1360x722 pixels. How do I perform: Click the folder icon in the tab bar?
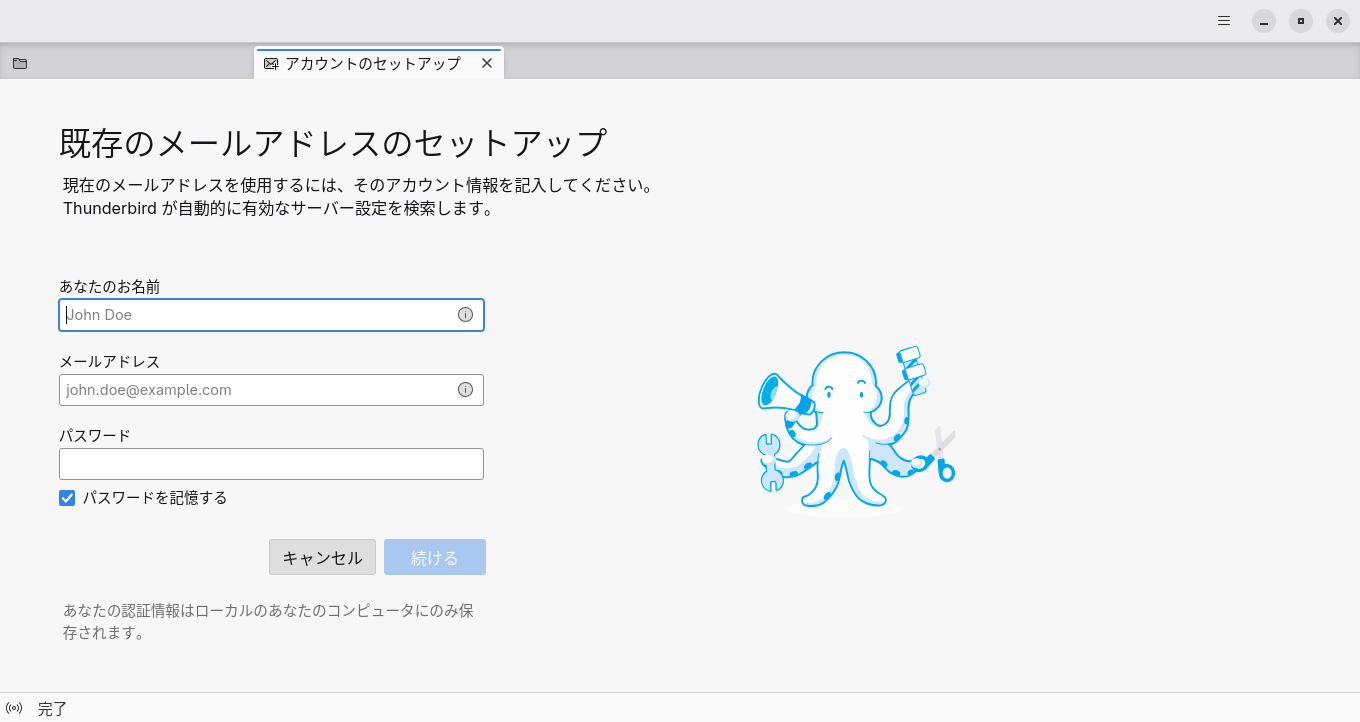pos(20,63)
